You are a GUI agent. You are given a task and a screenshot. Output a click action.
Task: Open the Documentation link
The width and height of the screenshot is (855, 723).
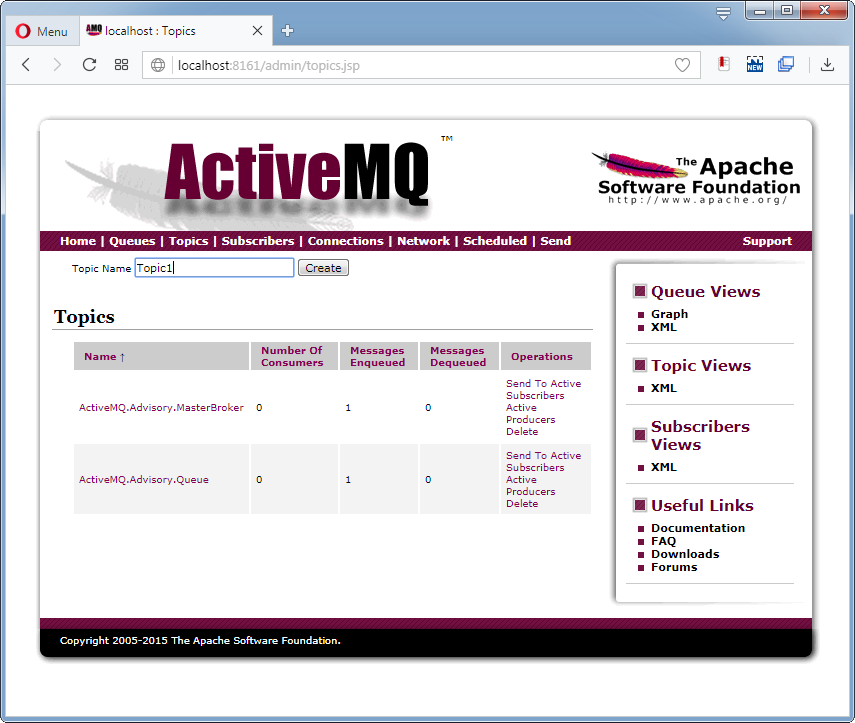click(x=697, y=528)
